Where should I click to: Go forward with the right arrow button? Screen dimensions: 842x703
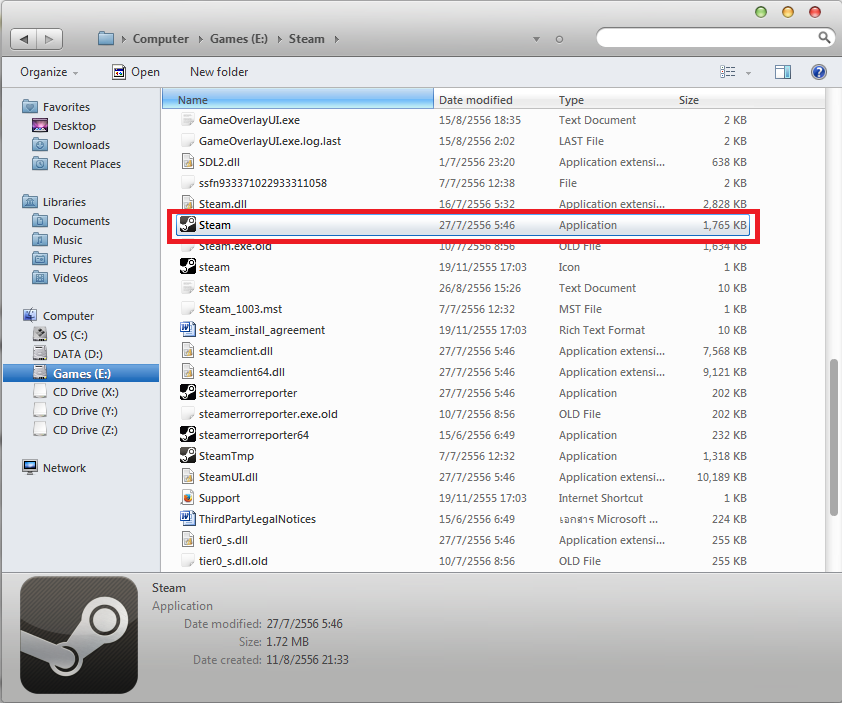[x=49, y=39]
